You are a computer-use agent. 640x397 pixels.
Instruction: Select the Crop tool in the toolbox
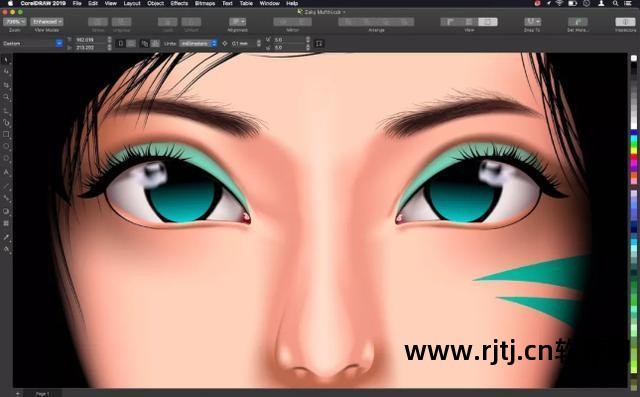click(x=6, y=85)
